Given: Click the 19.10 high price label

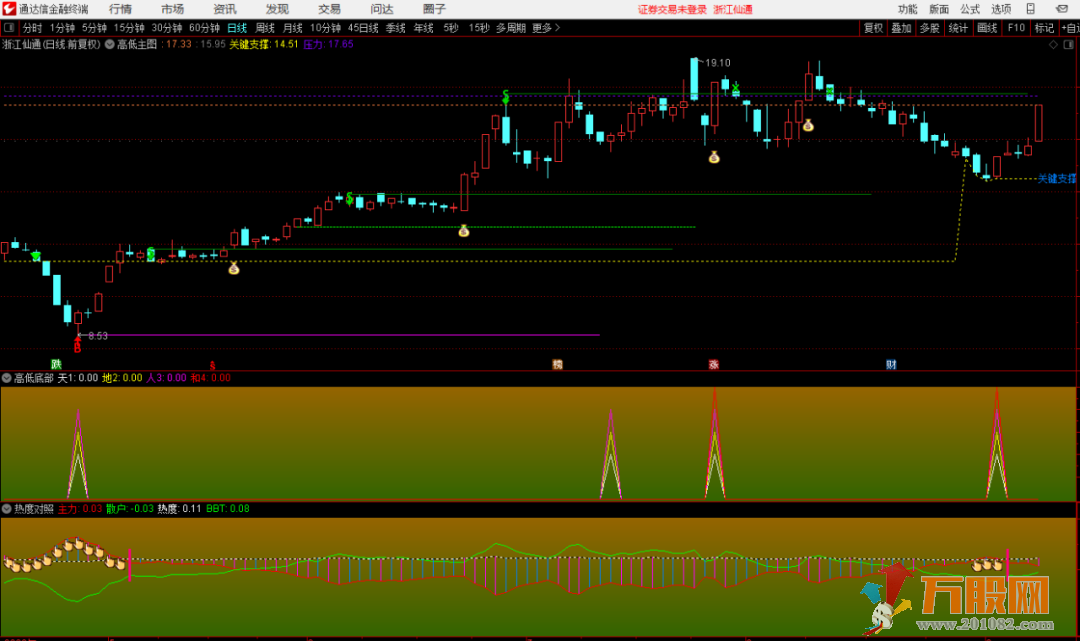Looking at the screenshot, I should [x=717, y=63].
